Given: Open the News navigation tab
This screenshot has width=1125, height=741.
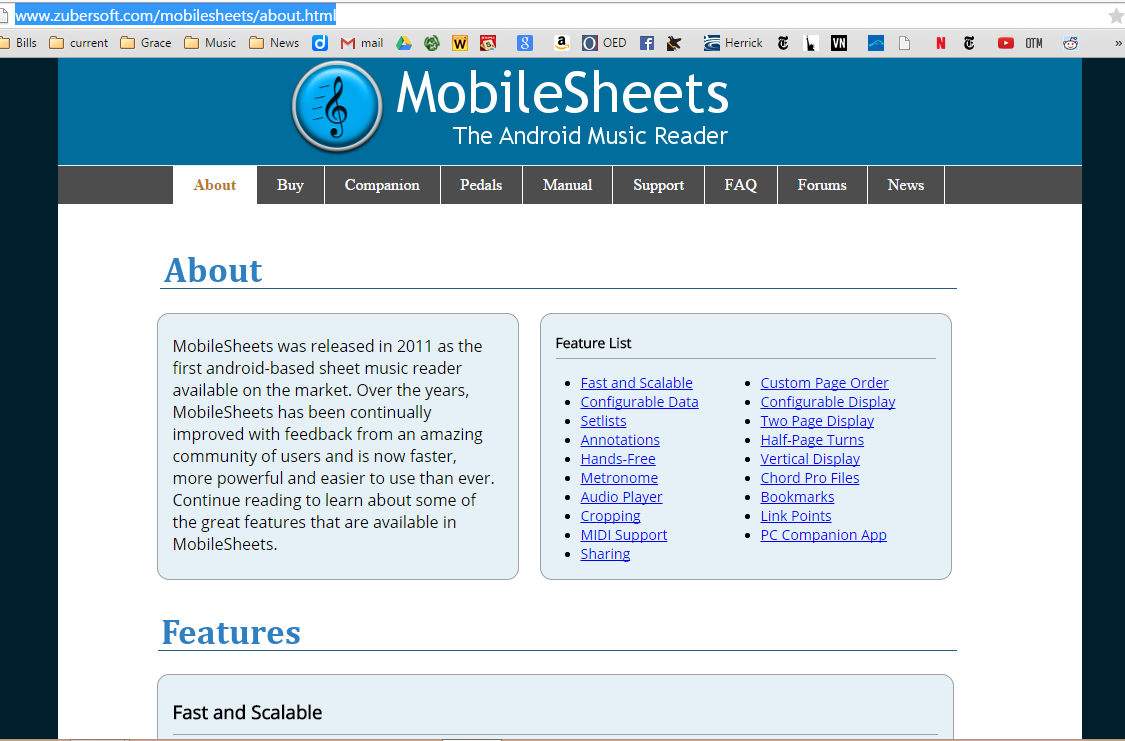Looking at the screenshot, I should (906, 185).
